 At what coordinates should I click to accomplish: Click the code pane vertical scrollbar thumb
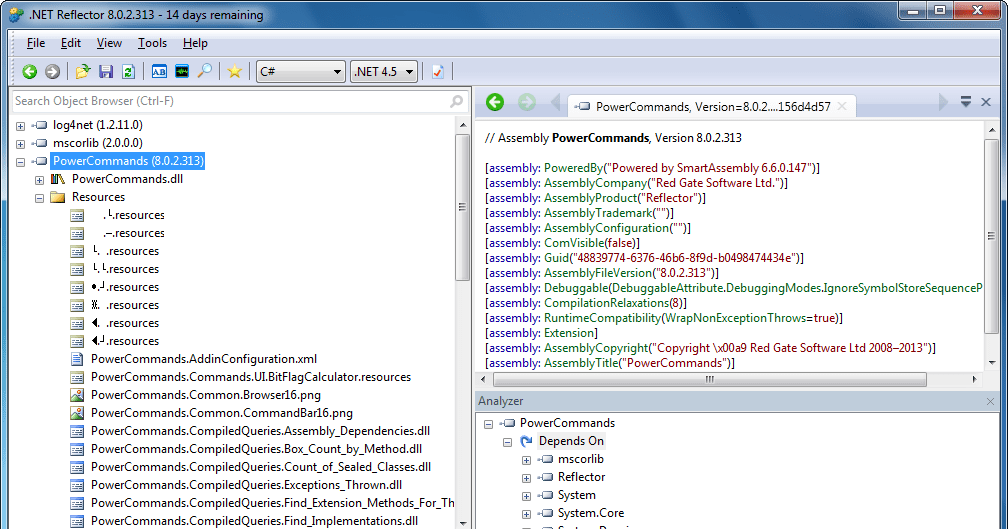991,236
